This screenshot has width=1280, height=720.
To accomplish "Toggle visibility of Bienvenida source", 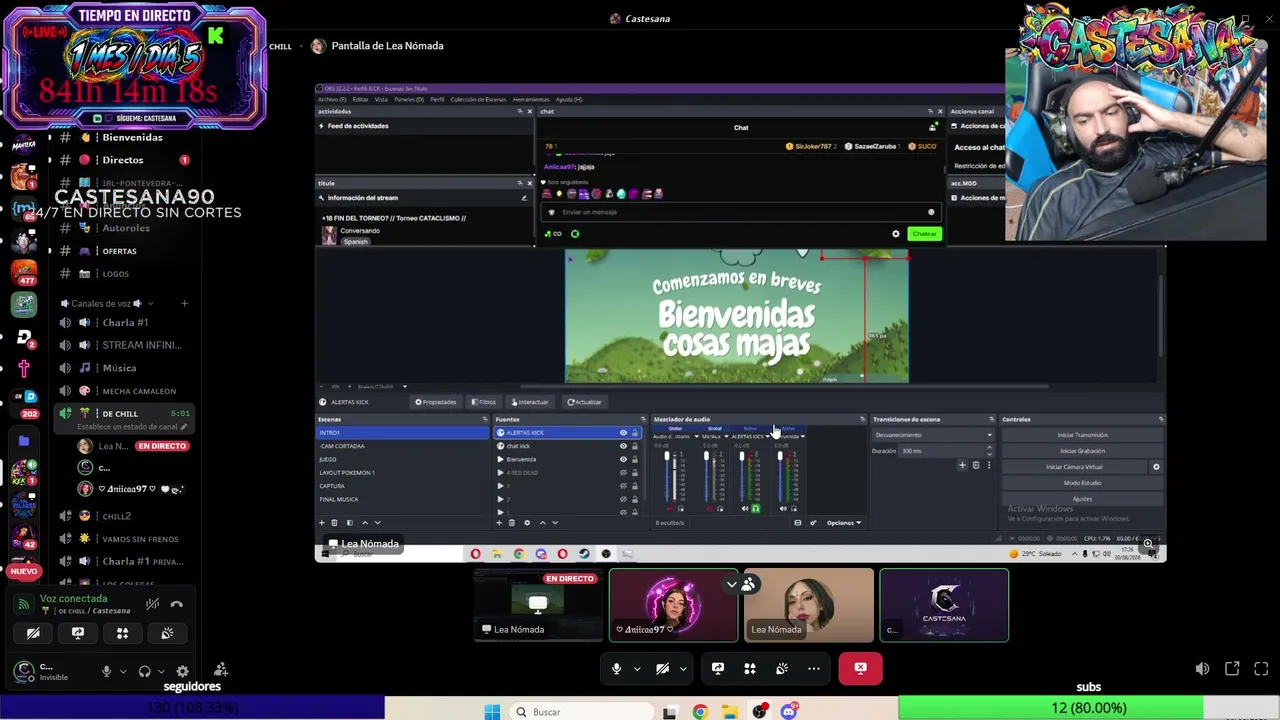I will (623, 459).
